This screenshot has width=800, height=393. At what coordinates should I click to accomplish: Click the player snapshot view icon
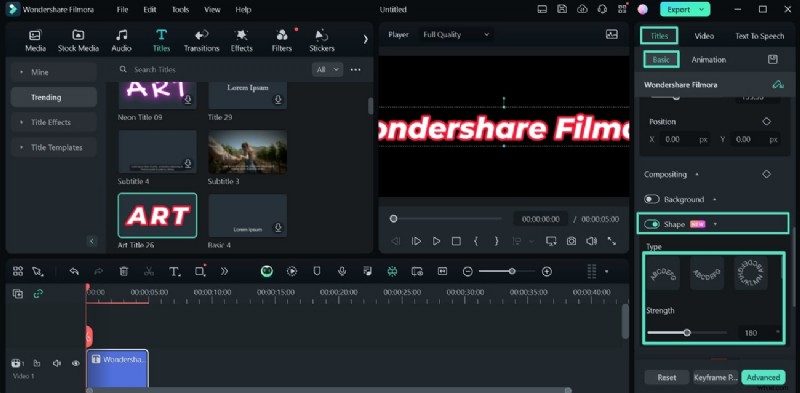[x=611, y=35]
